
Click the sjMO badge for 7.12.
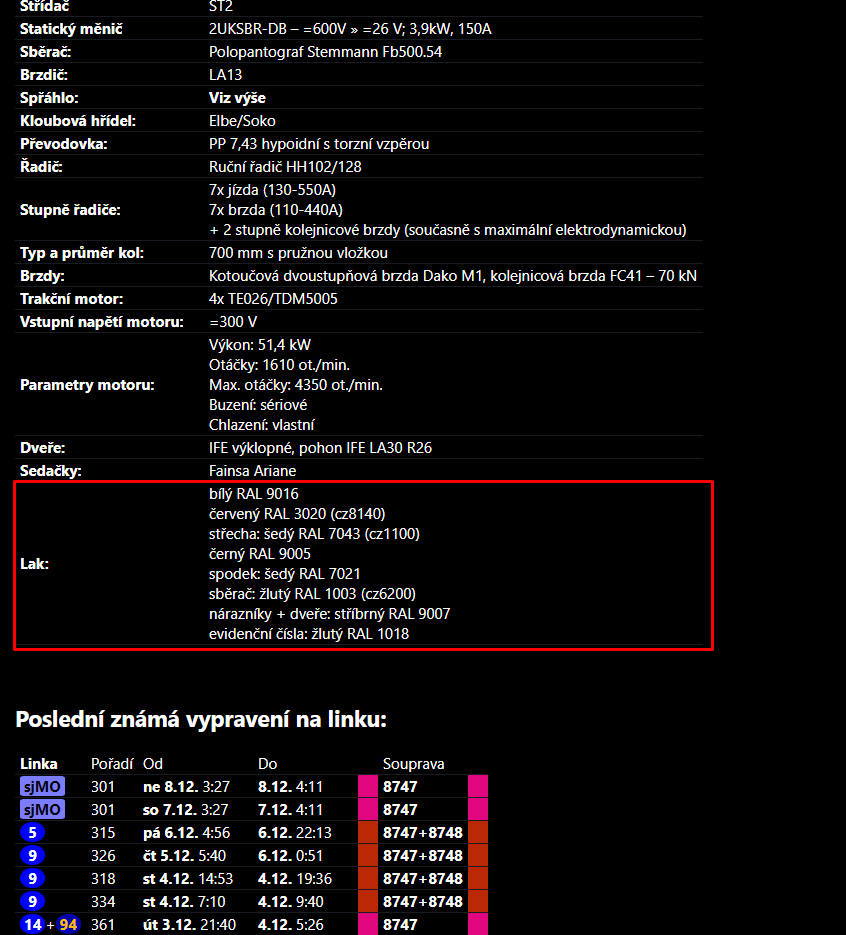pos(42,810)
